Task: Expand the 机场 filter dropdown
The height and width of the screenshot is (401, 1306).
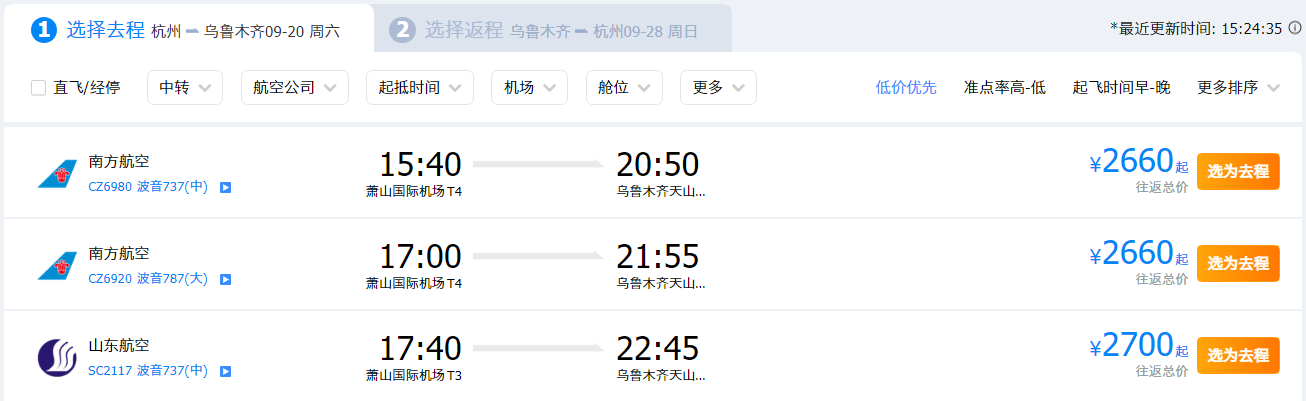Action: click(x=529, y=88)
